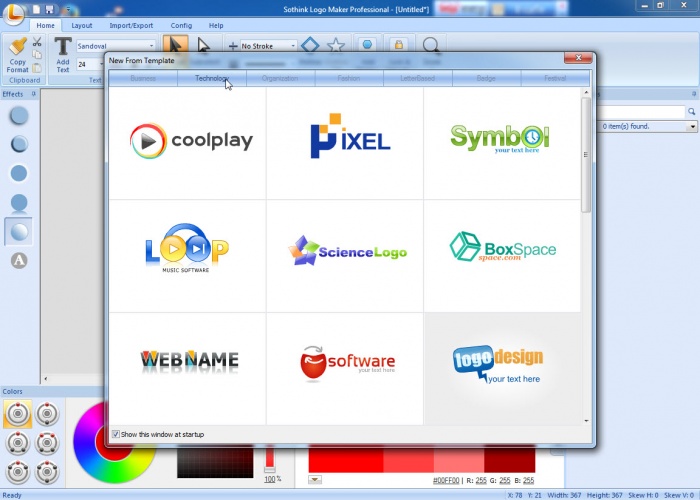Apply the first effect in Effects panel
The height and width of the screenshot is (500, 700).
[19, 116]
